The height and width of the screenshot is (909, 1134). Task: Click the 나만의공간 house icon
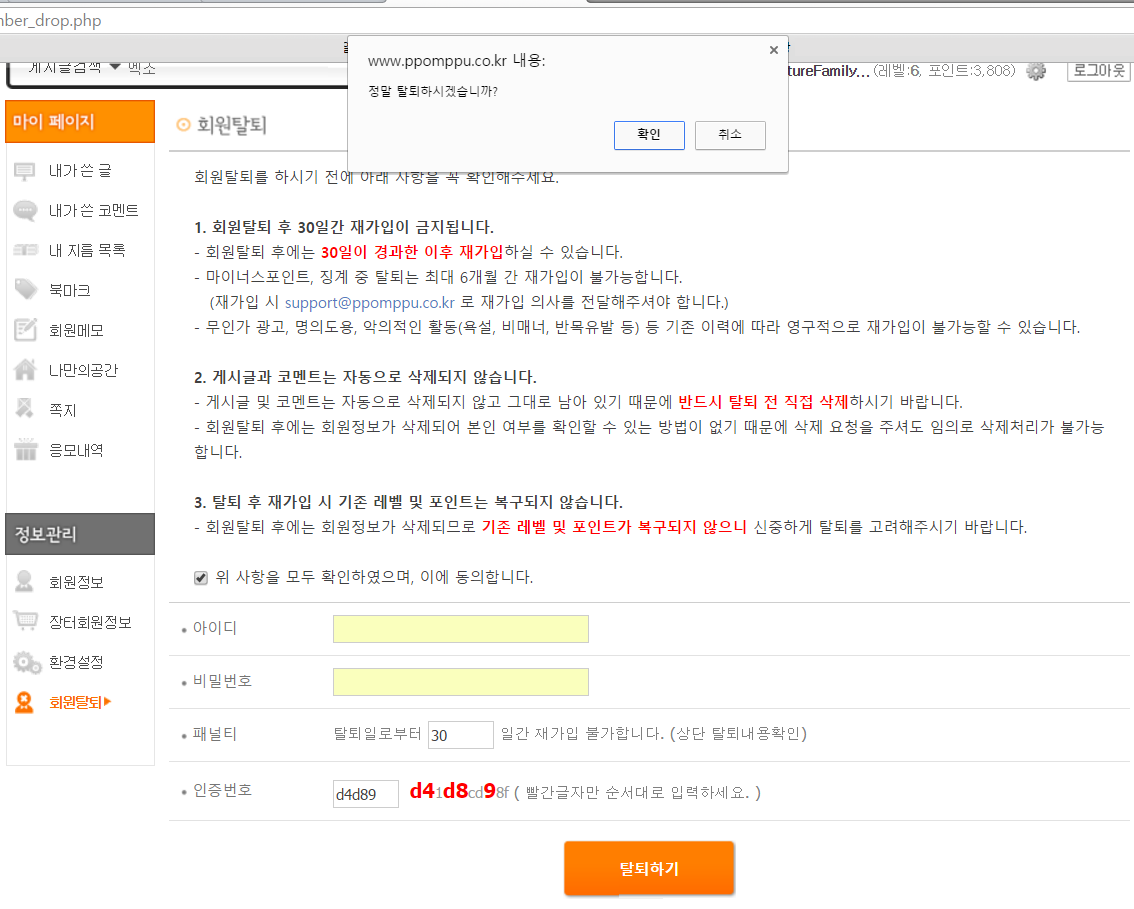(x=25, y=370)
